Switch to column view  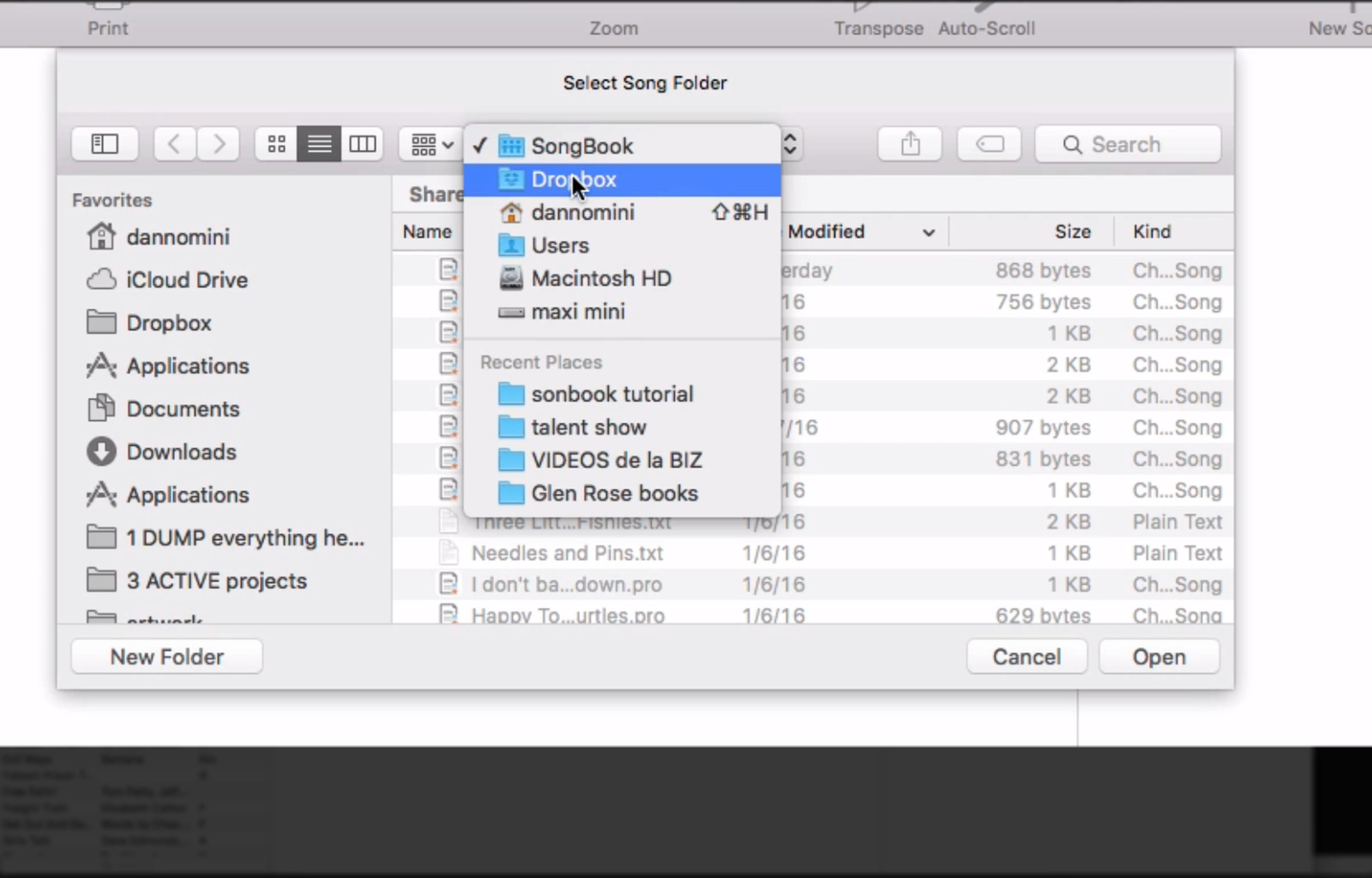pyautogui.click(x=362, y=144)
